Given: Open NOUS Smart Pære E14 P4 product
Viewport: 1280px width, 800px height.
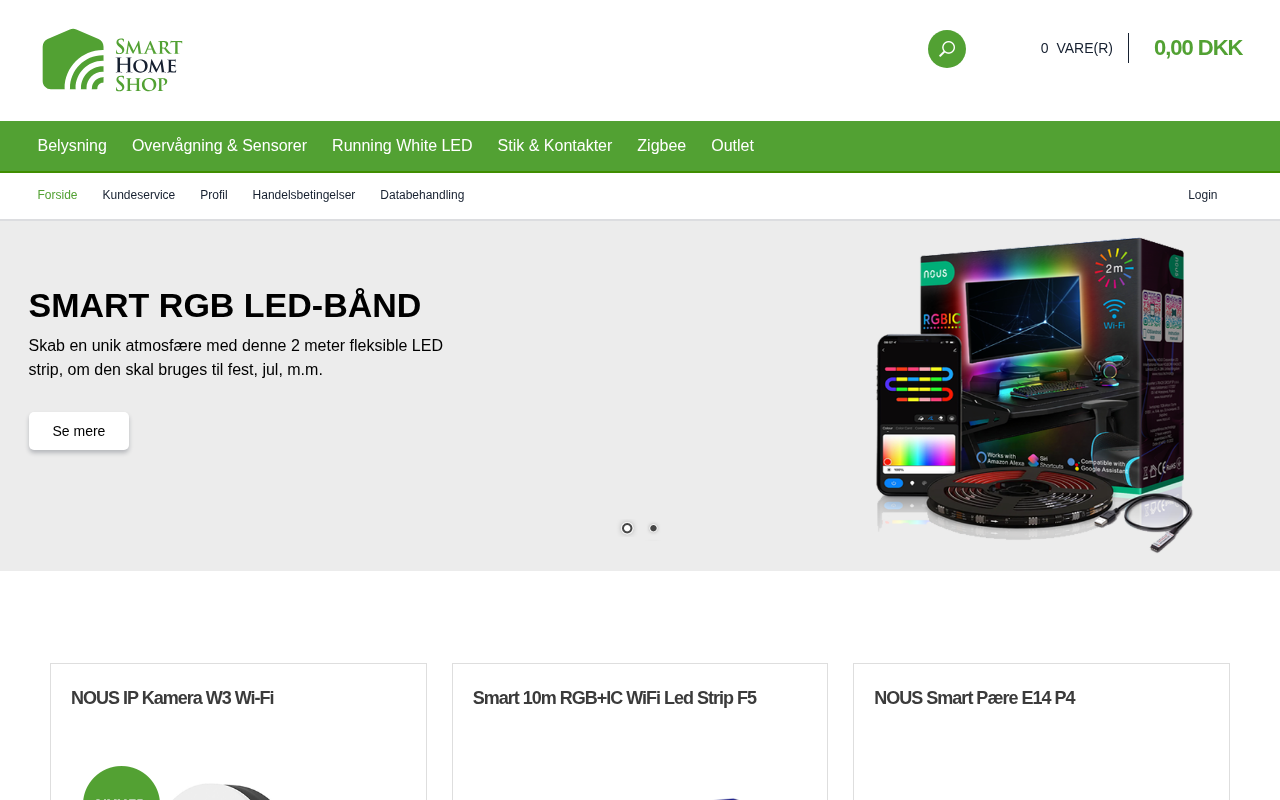Looking at the screenshot, I should (974, 698).
